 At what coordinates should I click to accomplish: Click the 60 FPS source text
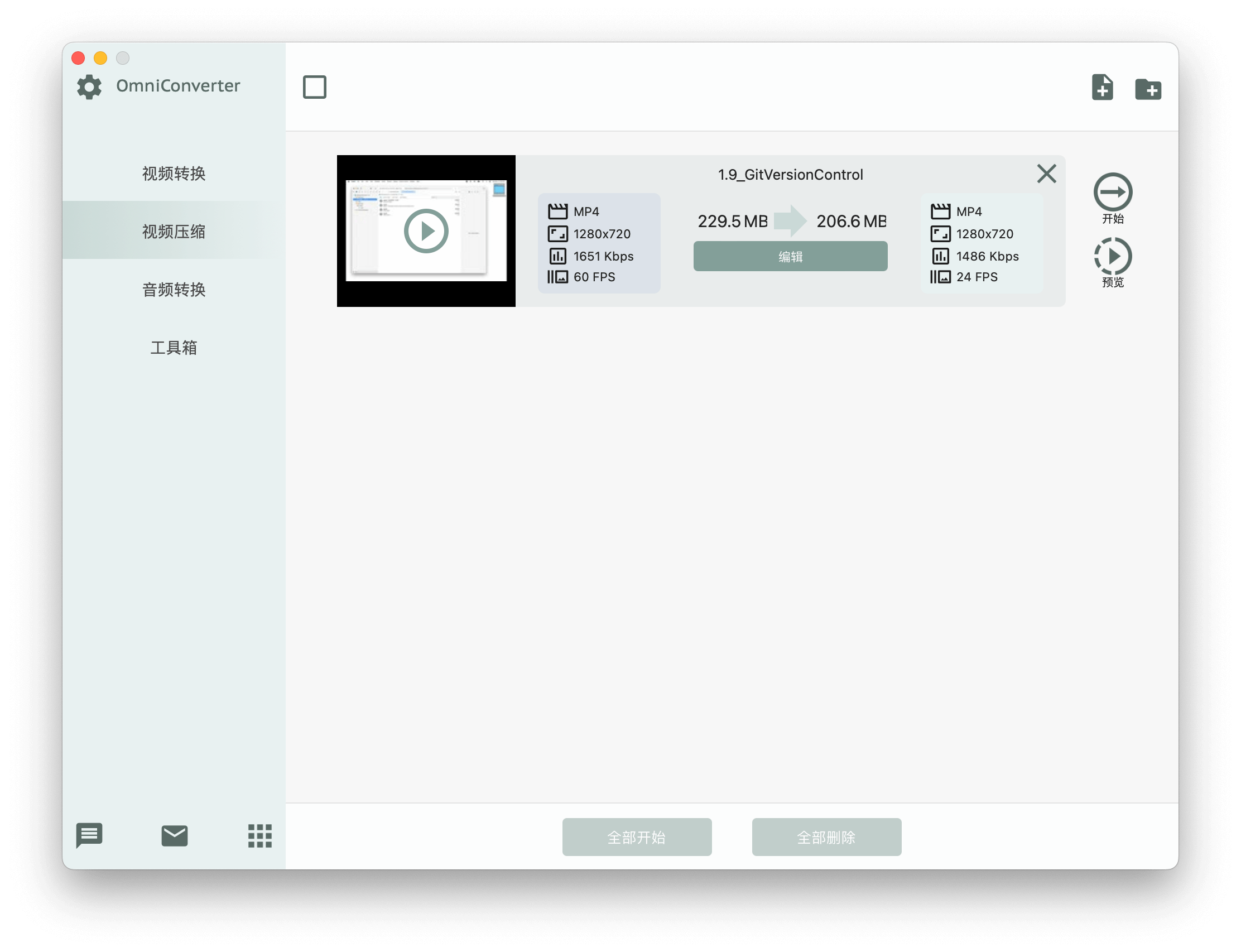click(594, 277)
